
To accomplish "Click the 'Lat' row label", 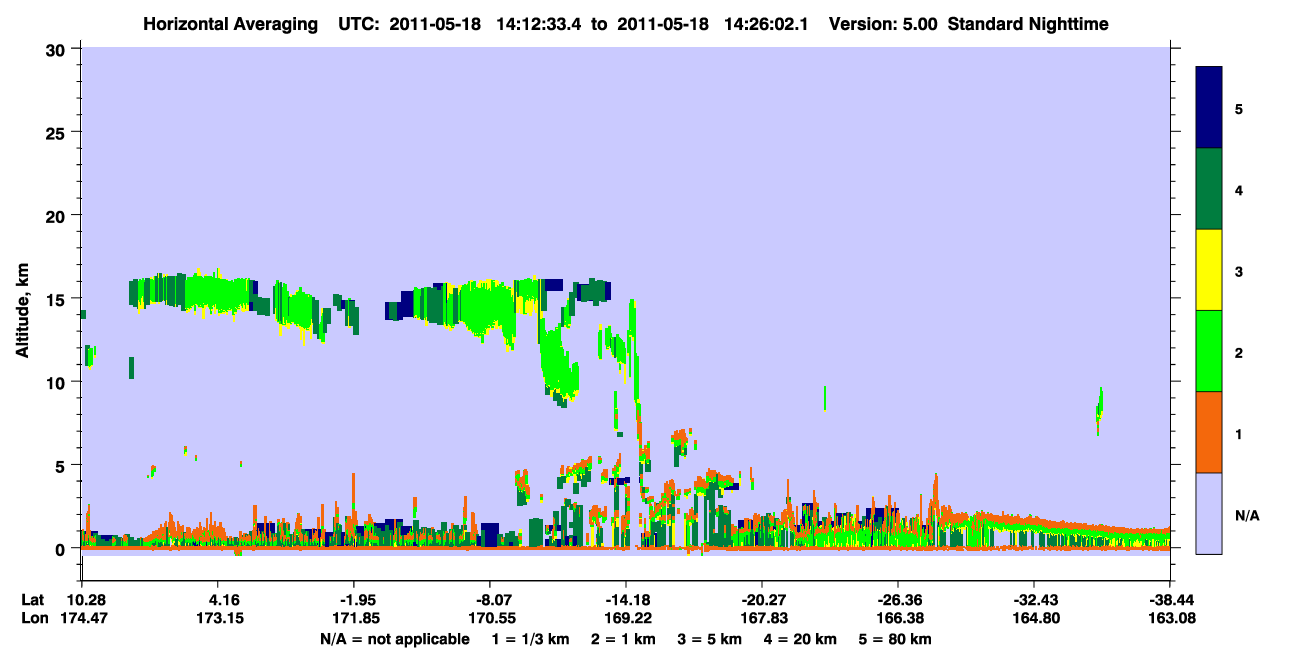I will tap(33, 600).
